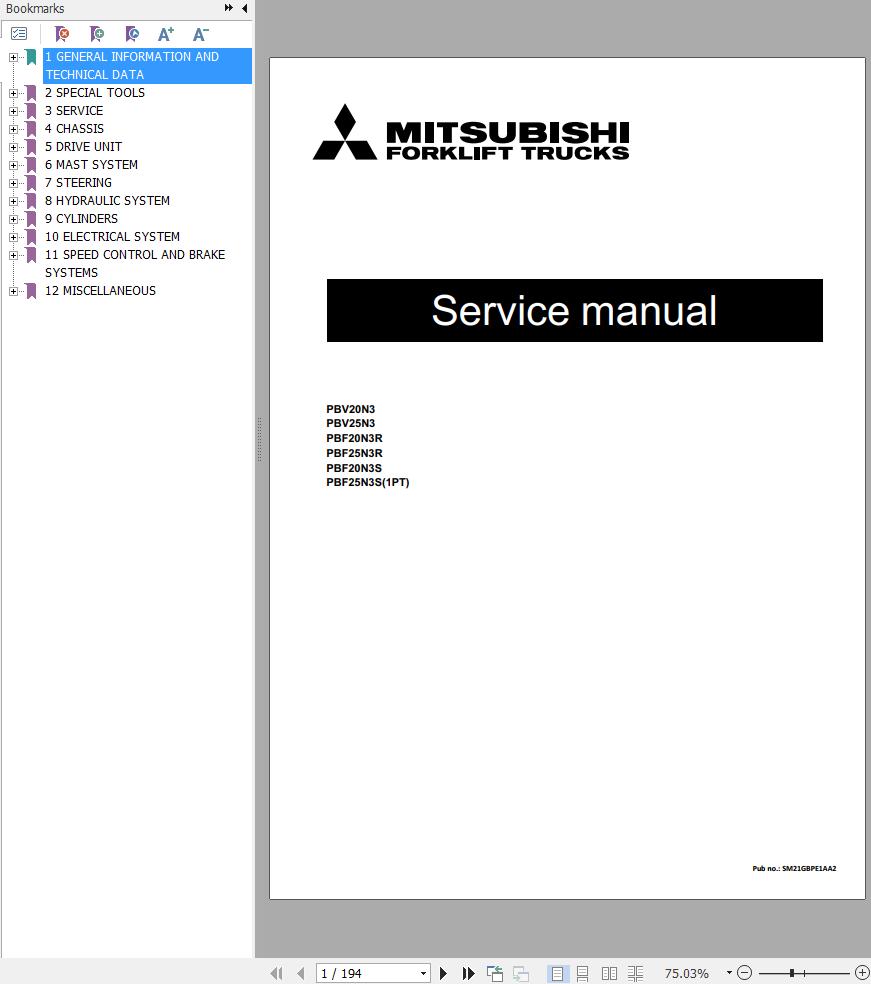The width and height of the screenshot is (871, 984).
Task: Expand the 5 DRIVE UNIT bookmark node
Action: [x=13, y=147]
